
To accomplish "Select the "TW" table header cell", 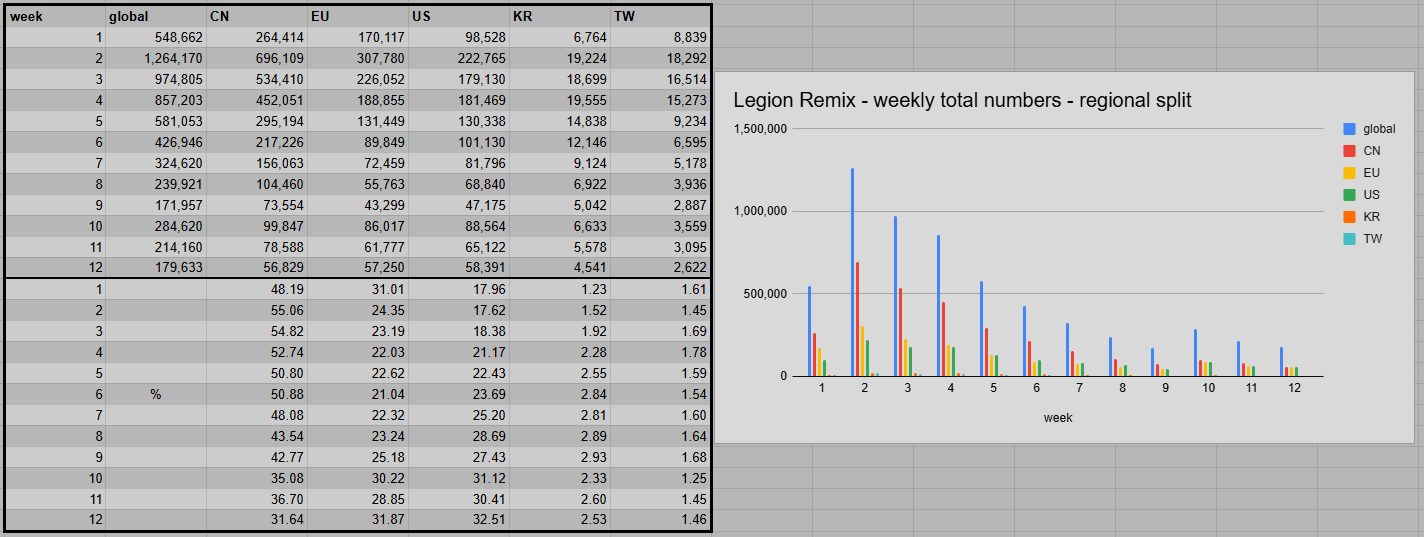I will tap(660, 16).
